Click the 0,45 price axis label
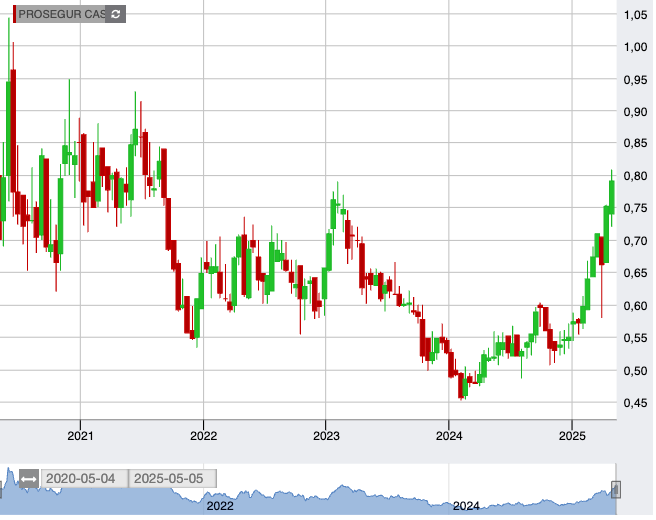 pos(635,403)
